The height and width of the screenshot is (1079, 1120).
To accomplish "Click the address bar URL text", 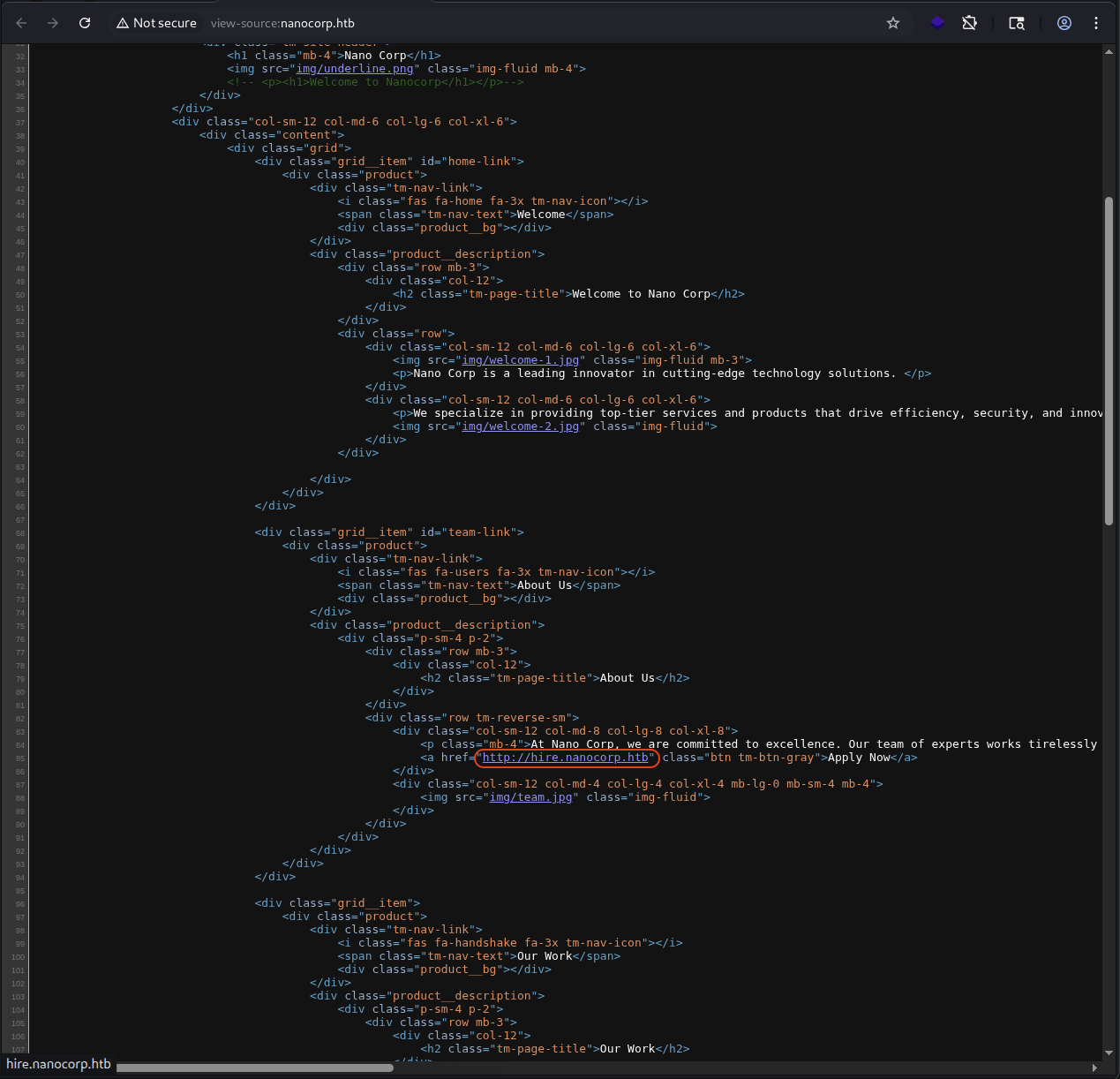I will tap(282, 23).
